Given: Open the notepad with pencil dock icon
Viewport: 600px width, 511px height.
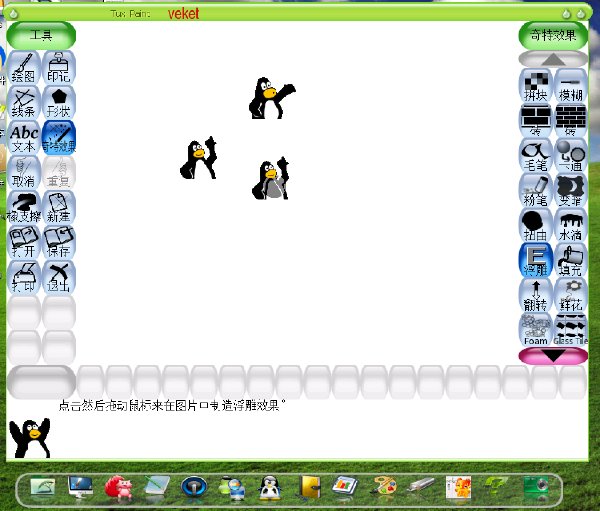Looking at the screenshot, I should coord(157,486).
